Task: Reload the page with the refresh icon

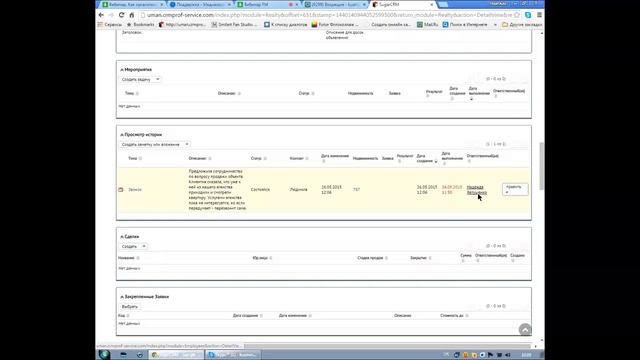Action: (x=121, y=15)
